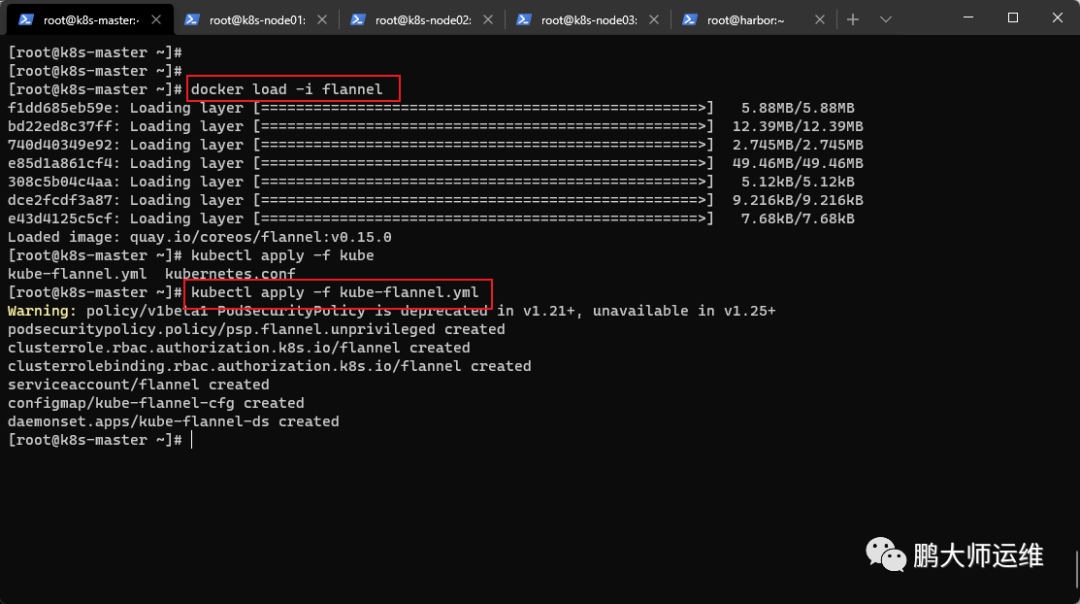The width and height of the screenshot is (1080, 604).
Task: Switch to the root@k8s-node03 tab
Action: 588,20
